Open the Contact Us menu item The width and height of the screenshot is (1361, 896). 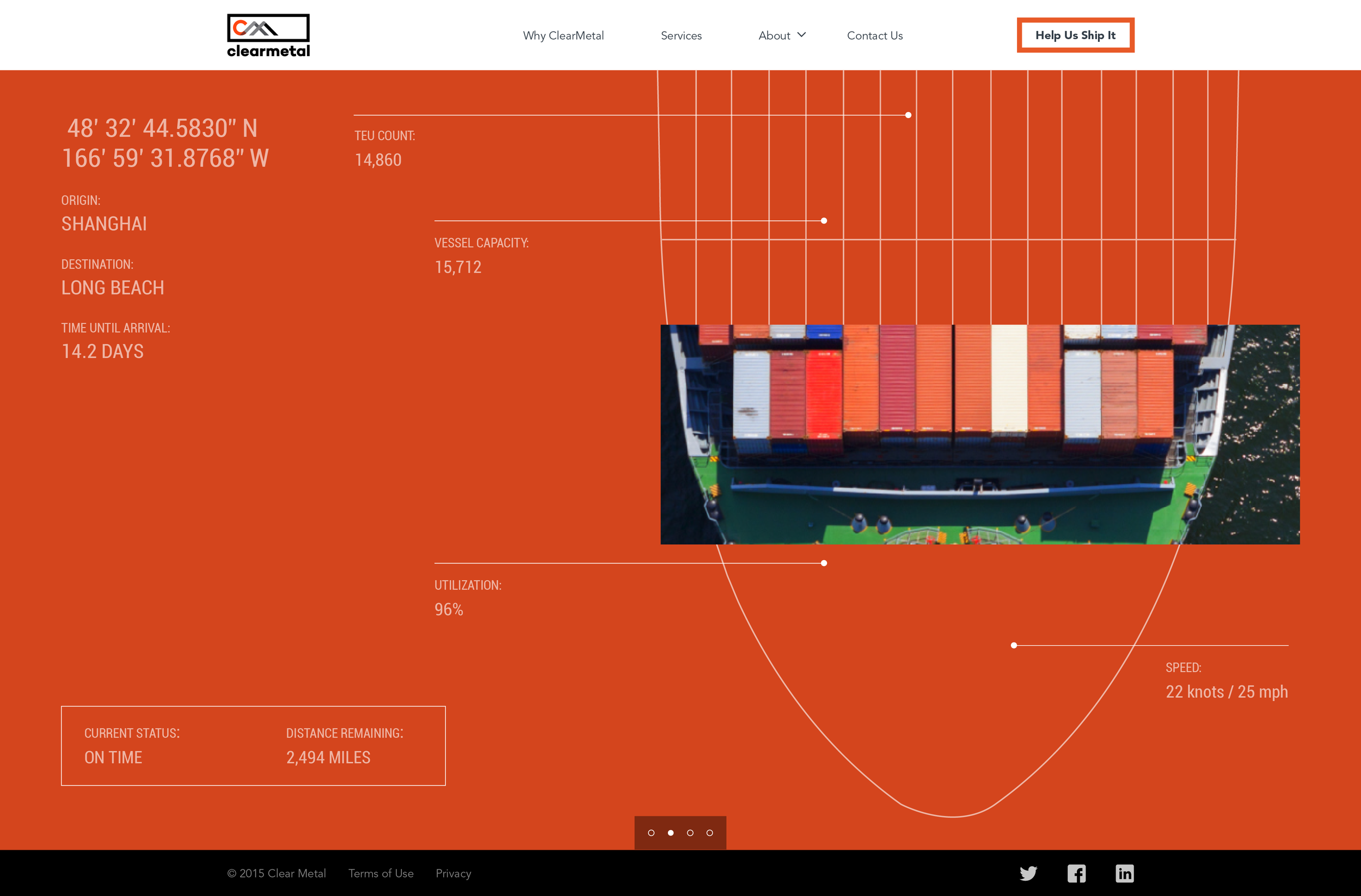875,35
